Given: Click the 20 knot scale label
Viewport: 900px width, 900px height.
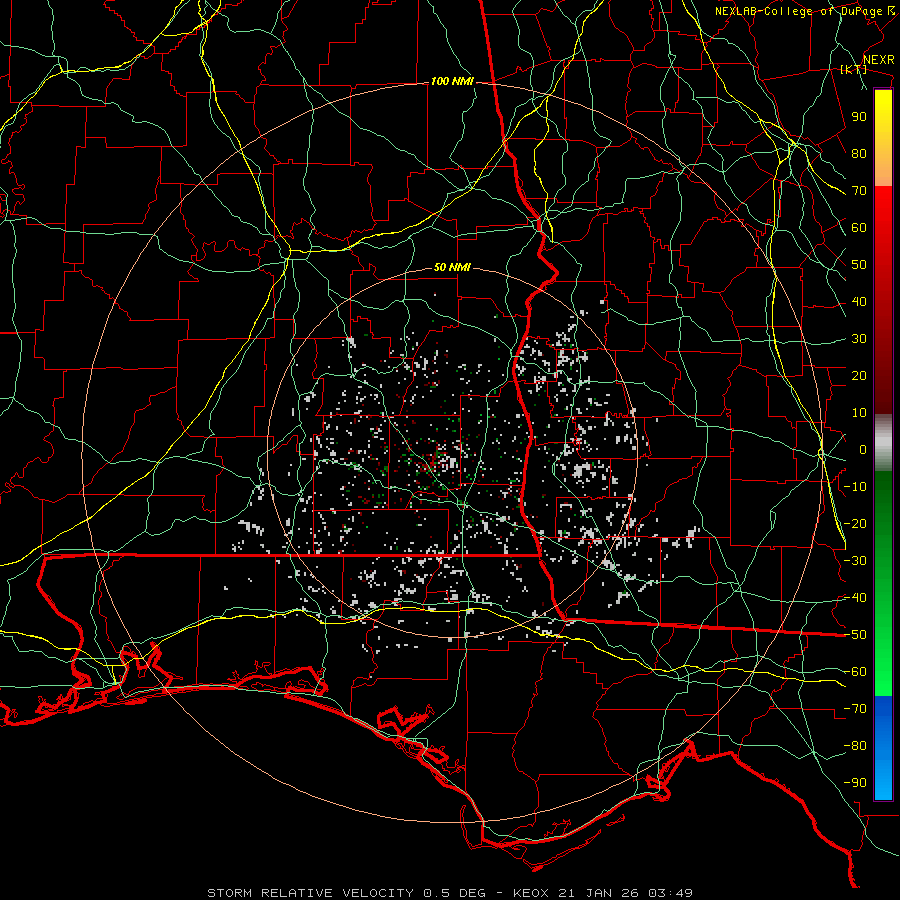Looking at the screenshot, I should [x=859, y=376].
